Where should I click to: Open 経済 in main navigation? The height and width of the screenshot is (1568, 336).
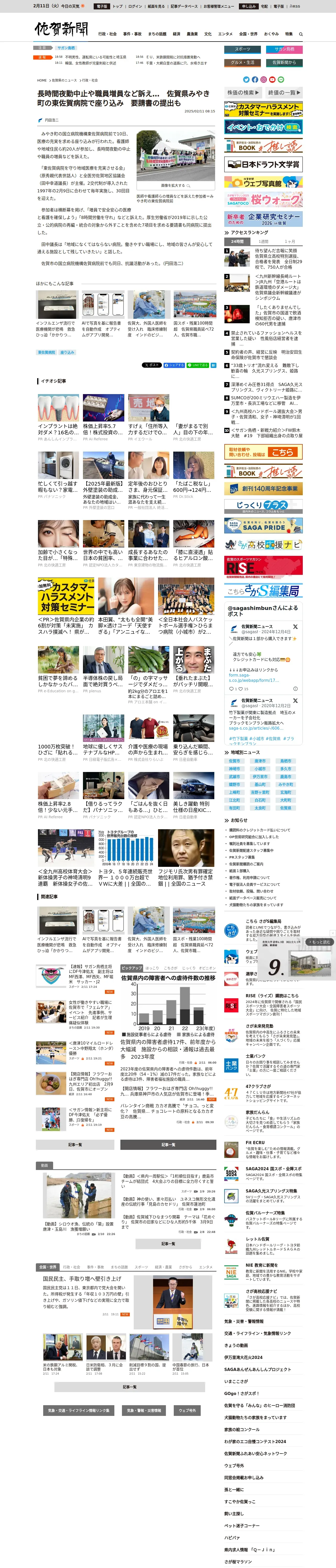click(x=176, y=34)
